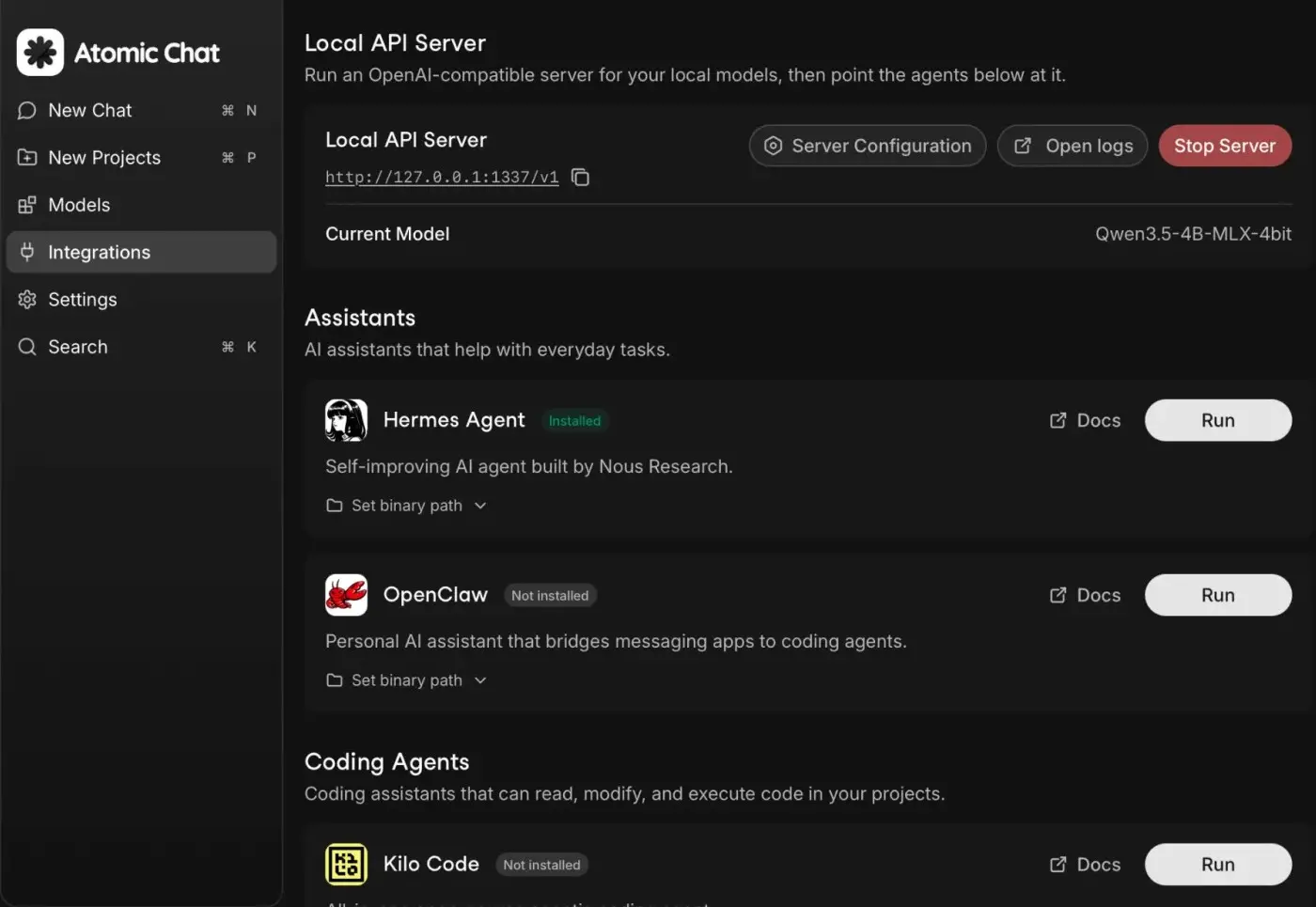Open Set binary path for Hermes Agent

click(x=407, y=506)
